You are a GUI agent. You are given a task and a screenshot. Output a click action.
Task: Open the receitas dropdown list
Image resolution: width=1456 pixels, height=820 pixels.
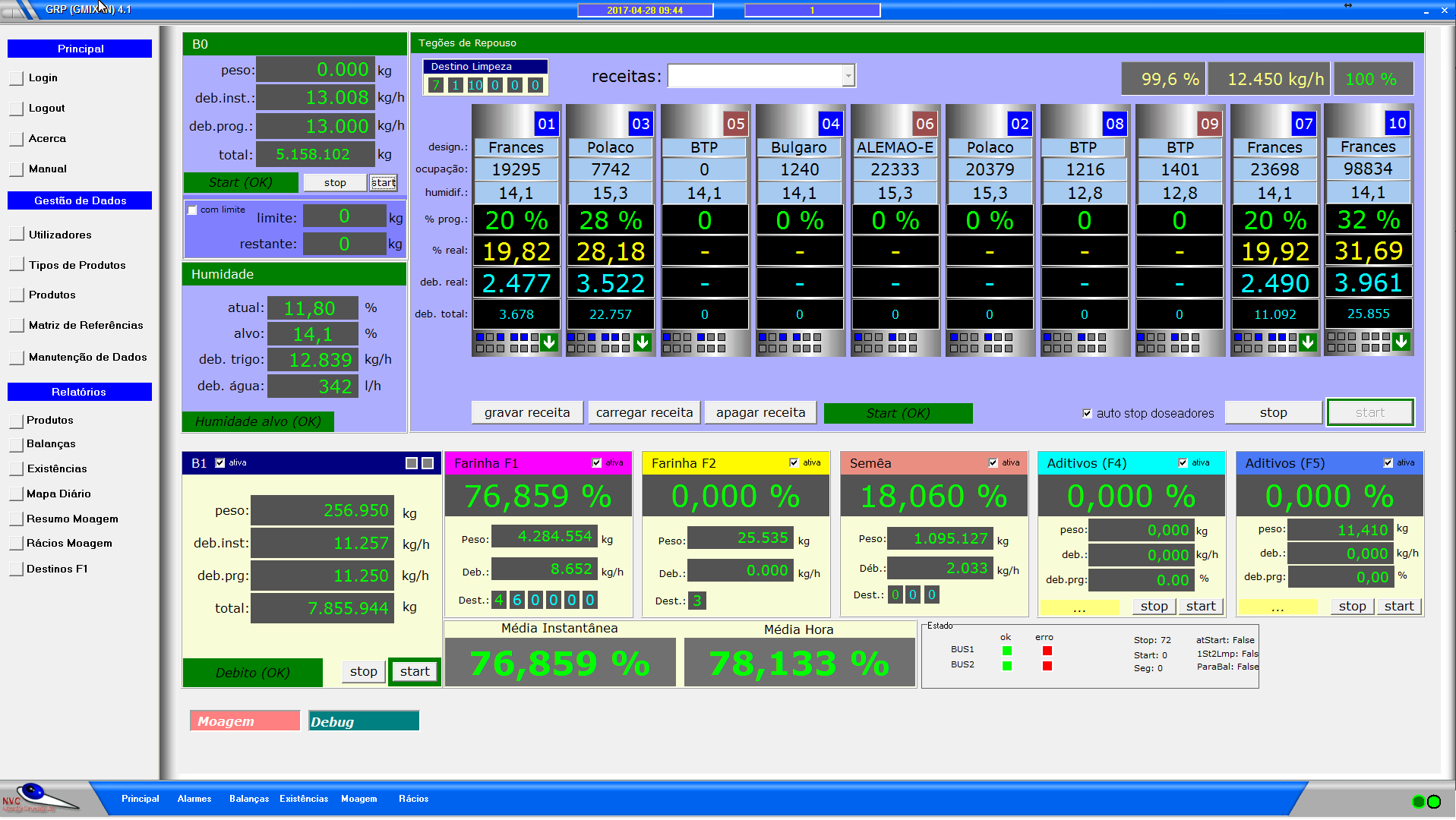(x=848, y=76)
